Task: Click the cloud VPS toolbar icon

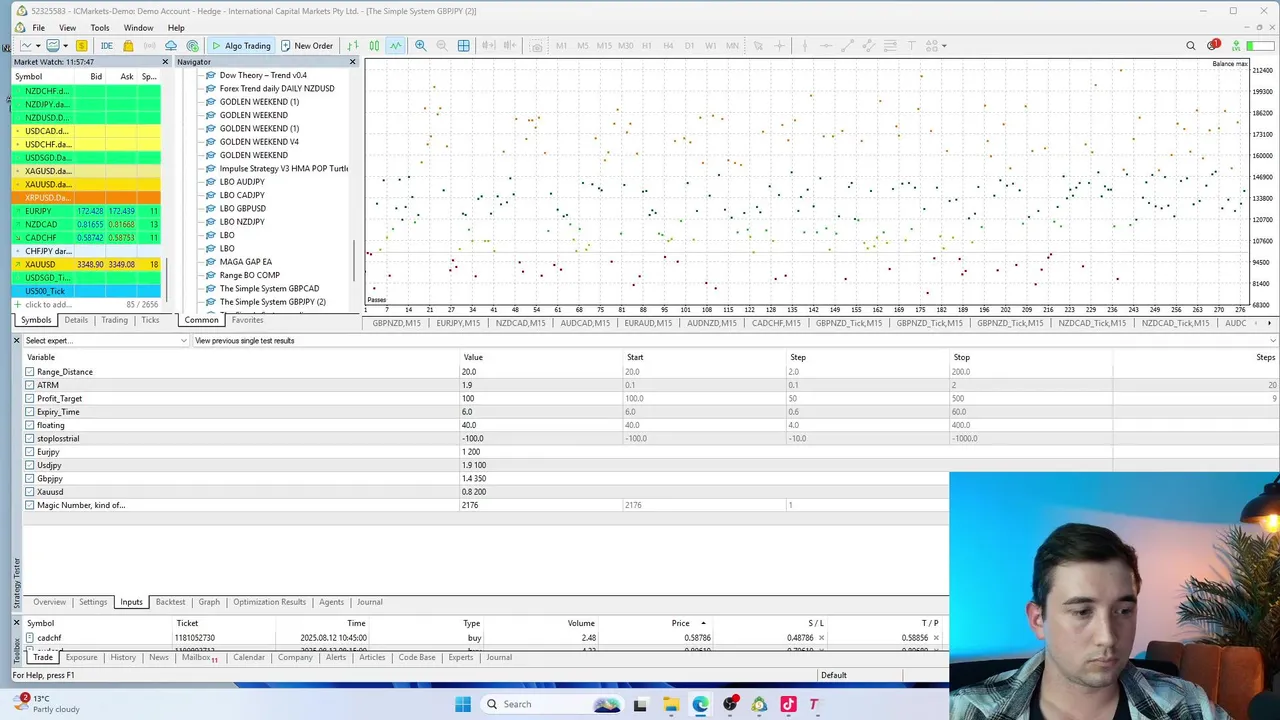Action: (x=171, y=45)
